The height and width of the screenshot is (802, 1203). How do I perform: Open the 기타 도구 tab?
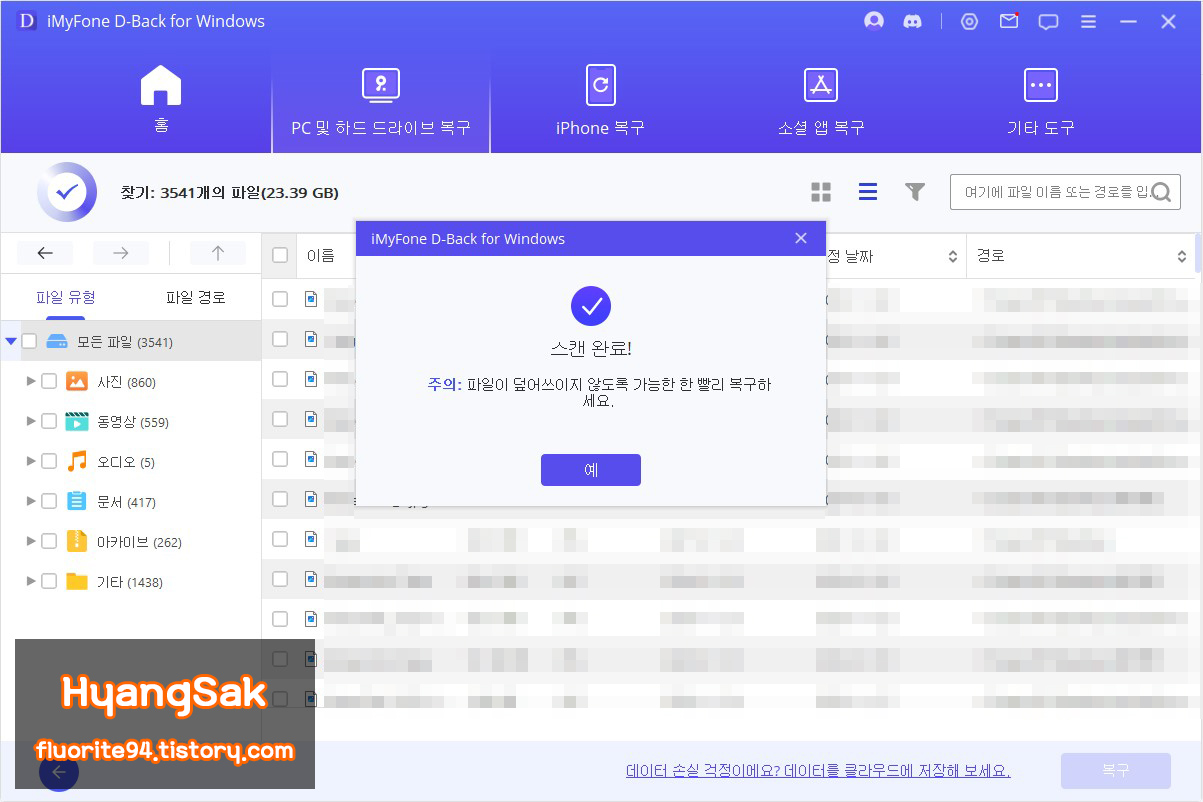point(1041,100)
